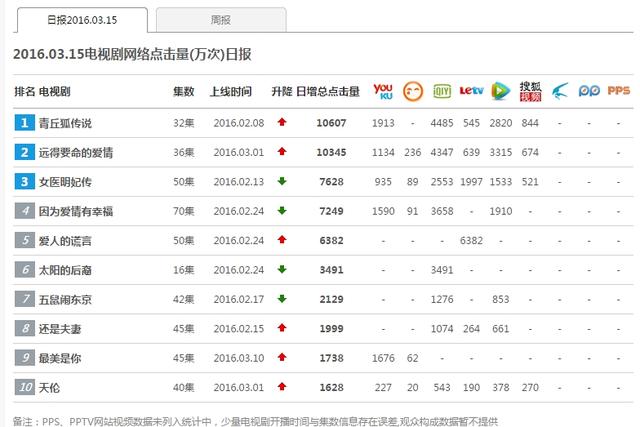Click the green iQIYI logo
This screenshot has width=640, height=427.
pos(441,91)
